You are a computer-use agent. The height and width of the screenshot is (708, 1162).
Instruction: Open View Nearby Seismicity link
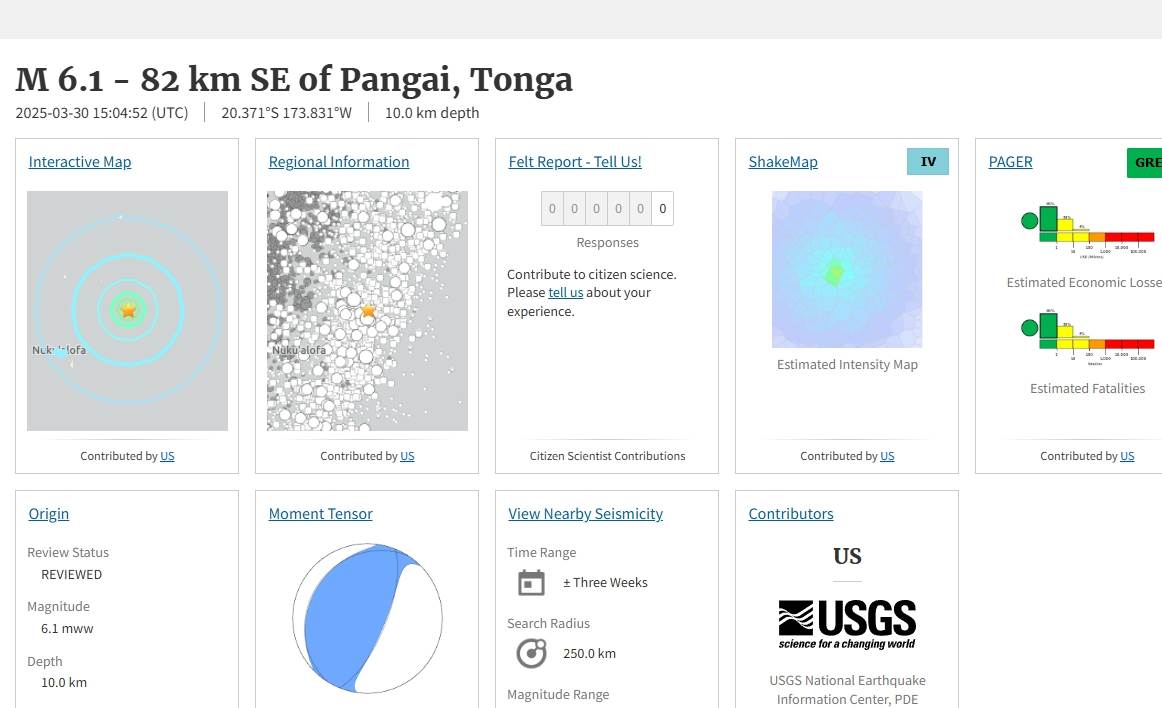click(585, 514)
